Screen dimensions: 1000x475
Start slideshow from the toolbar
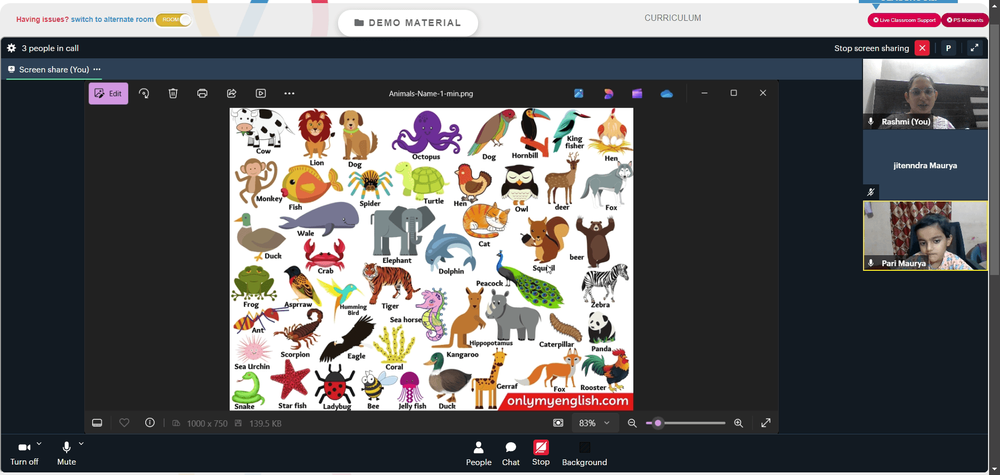[x=261, y=94]
